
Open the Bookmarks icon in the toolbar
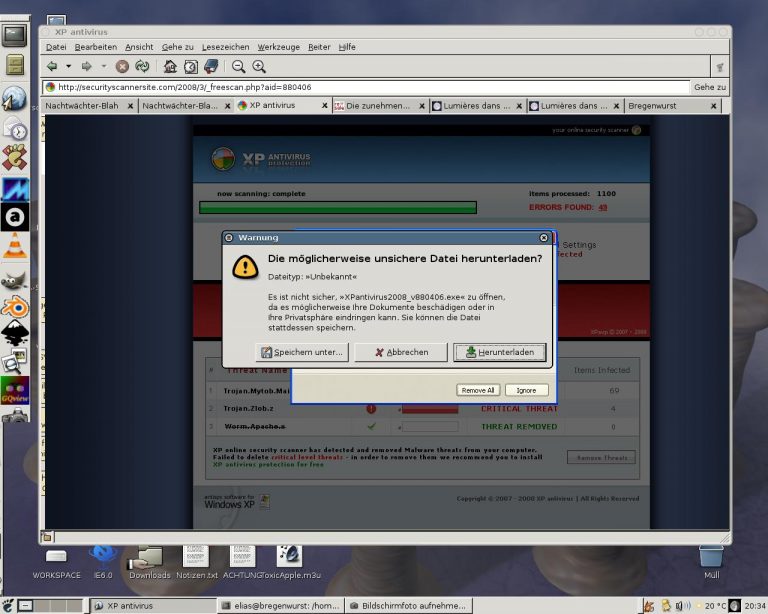click(211, 66)
